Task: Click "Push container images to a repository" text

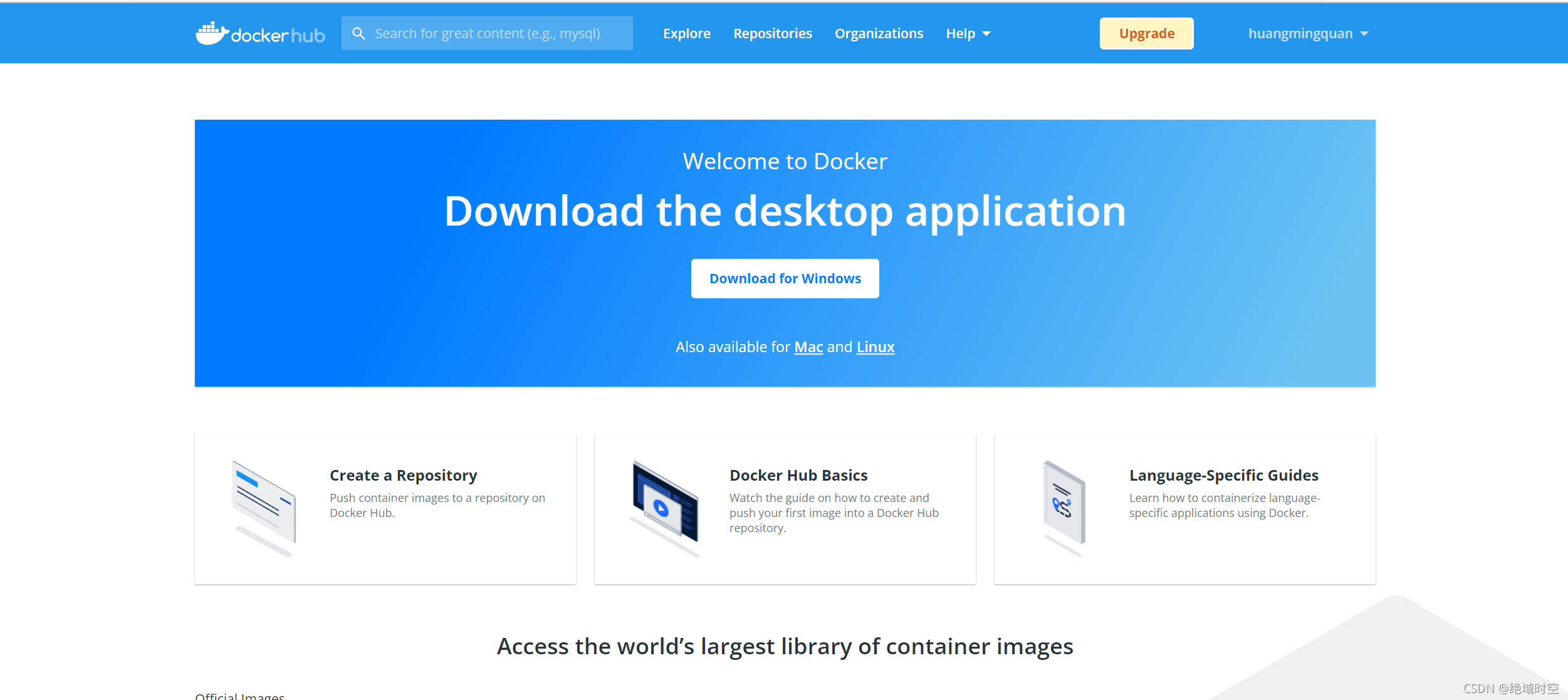Action: [437, 505]
